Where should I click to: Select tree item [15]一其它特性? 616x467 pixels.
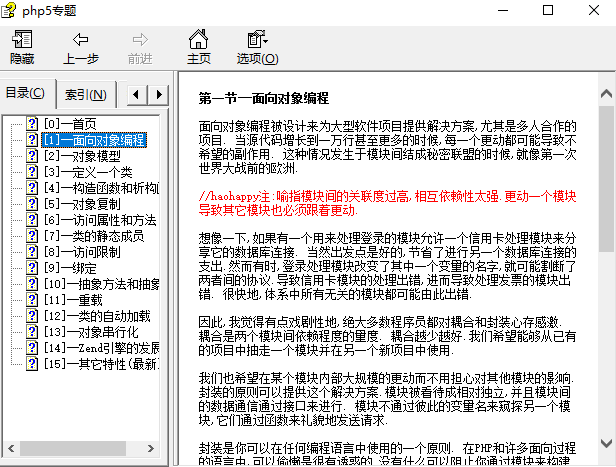coord(100,364)
